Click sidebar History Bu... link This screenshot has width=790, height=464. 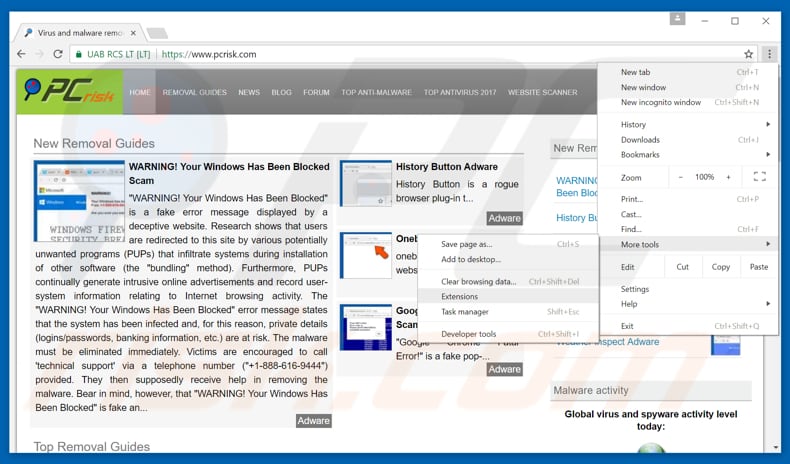click(x=576, y=218)
